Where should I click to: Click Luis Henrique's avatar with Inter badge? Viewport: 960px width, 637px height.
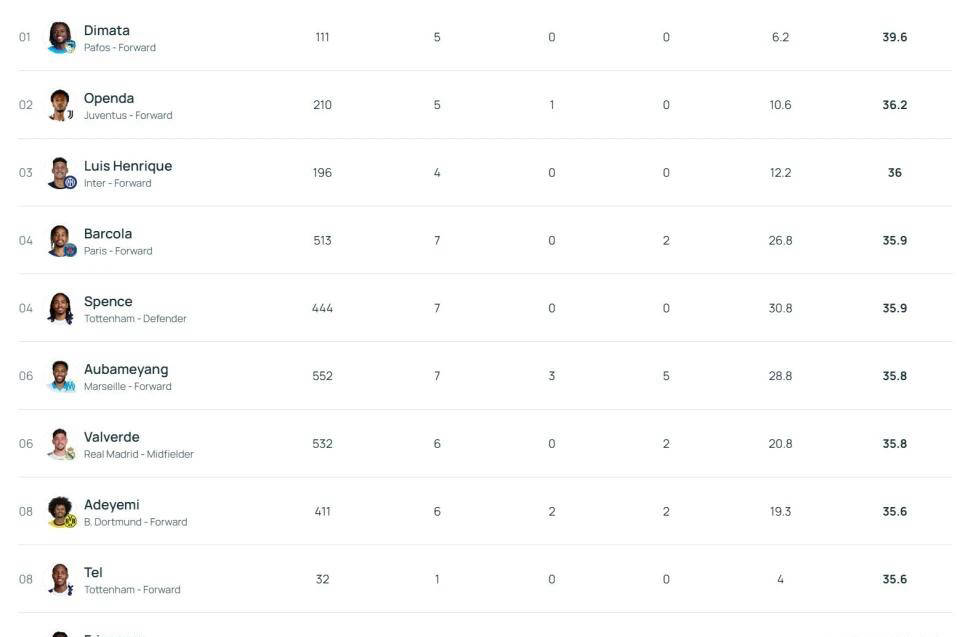click(61, 173)
